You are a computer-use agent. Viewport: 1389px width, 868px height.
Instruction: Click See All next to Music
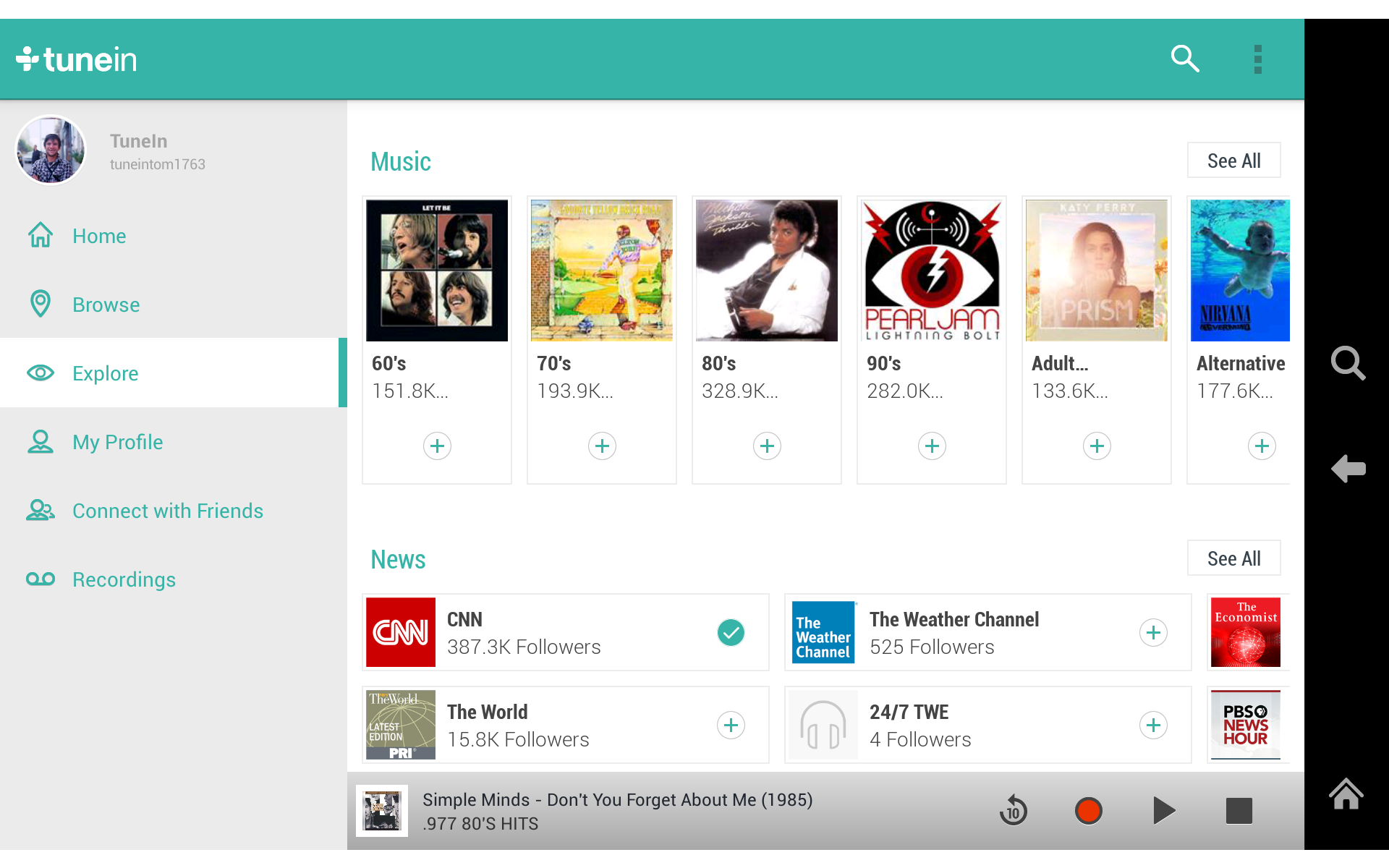point(1233,160)
